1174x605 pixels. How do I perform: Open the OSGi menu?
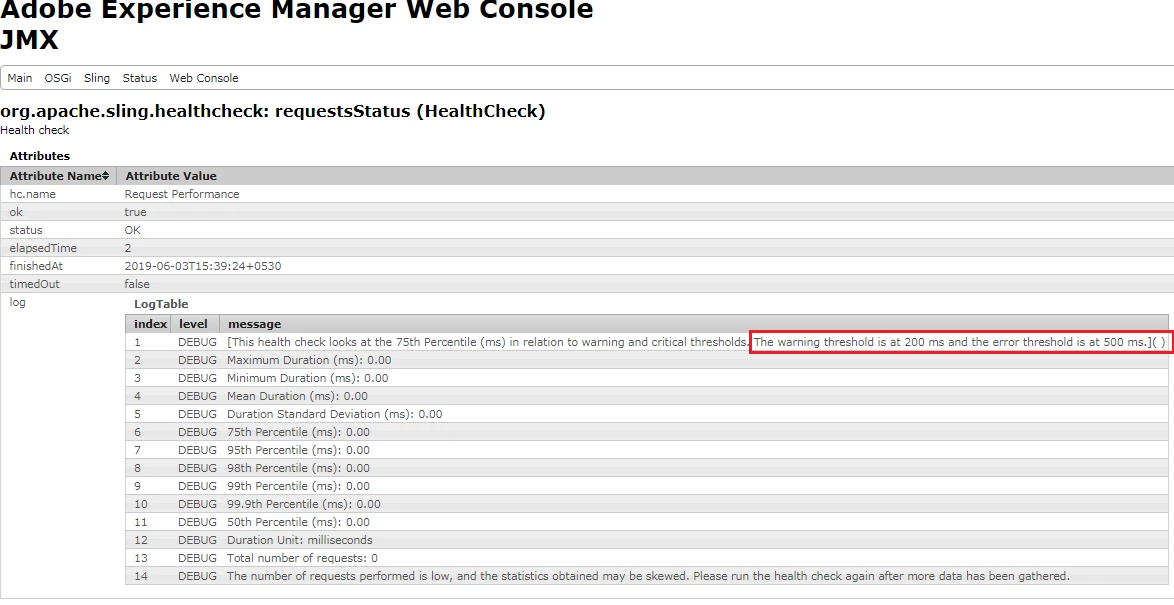point(58,78)
